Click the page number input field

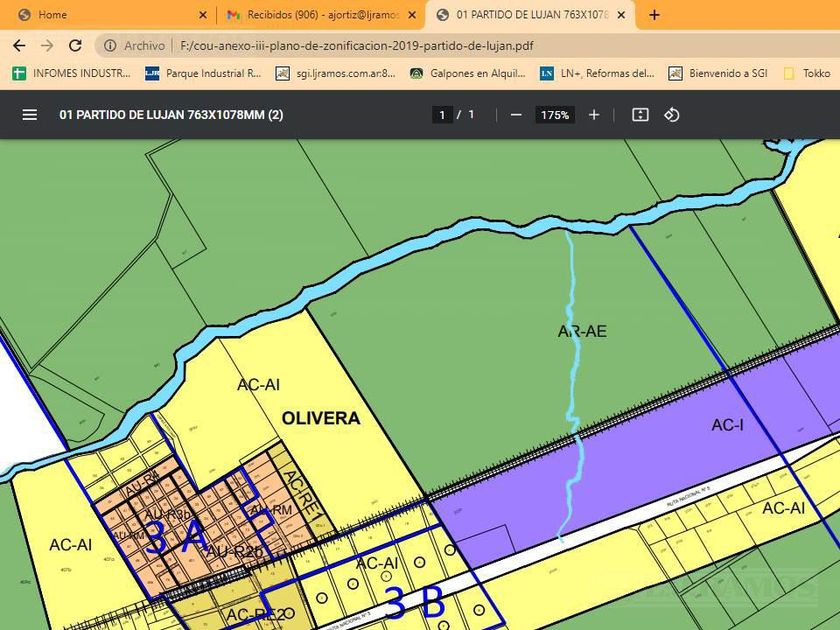click(443, 115)
